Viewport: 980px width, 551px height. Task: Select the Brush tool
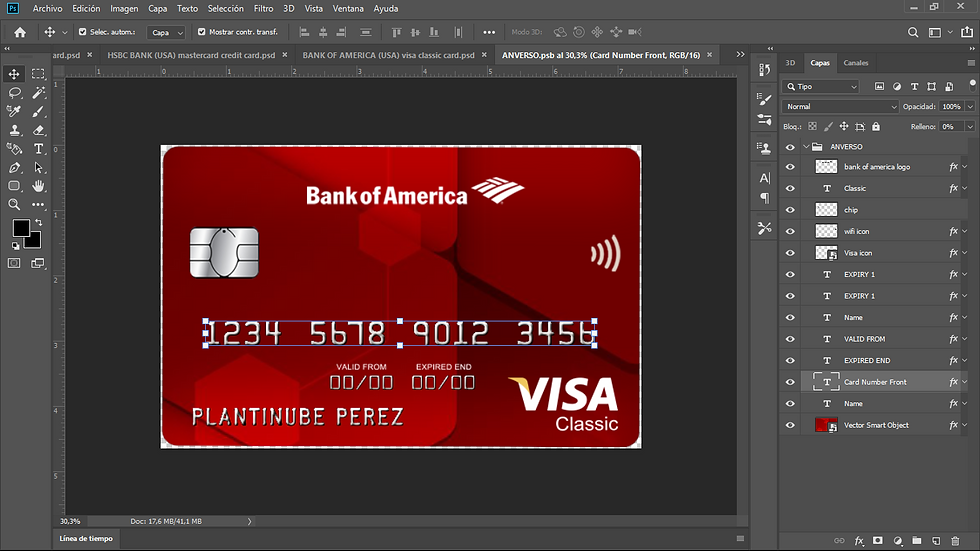(x=38, y=111)
